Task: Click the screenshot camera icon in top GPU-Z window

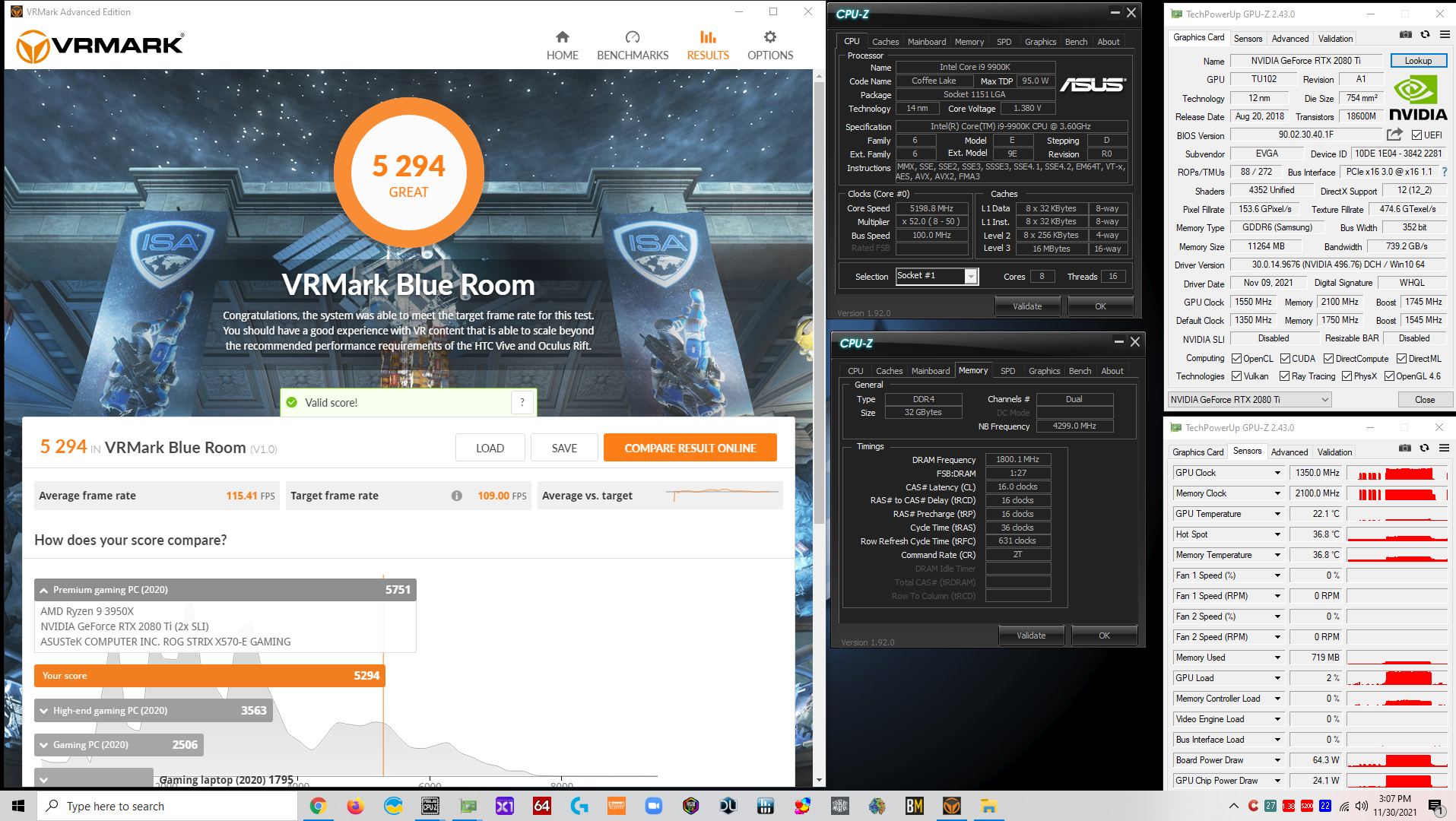Action: pyautogui.click(x=1406, y=35)
